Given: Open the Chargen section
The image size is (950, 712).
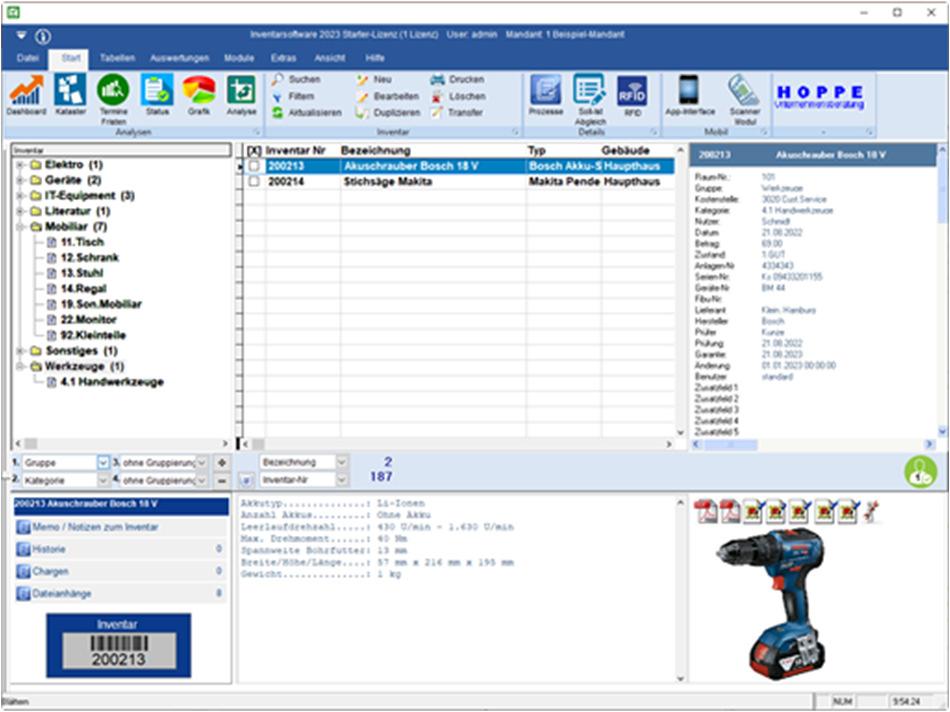Looking at the screenshot, I should (121, 571).
